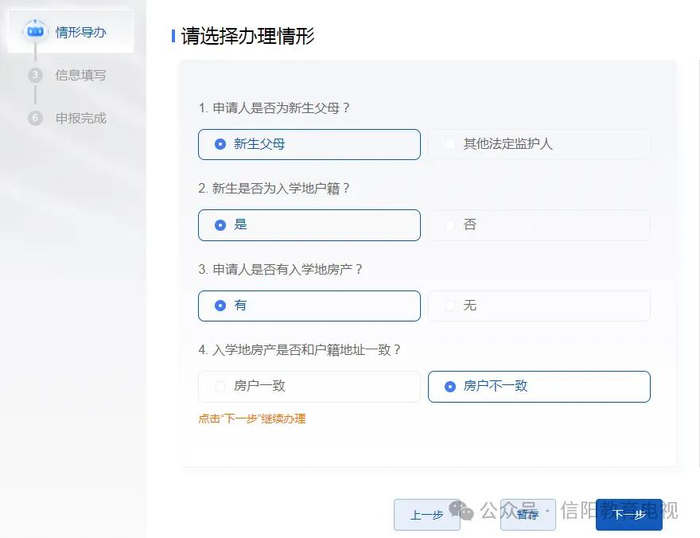The height and width of the screenshot is (538, 700).
Task: Go to the 信息填写 step label
Action: (81, 75)
